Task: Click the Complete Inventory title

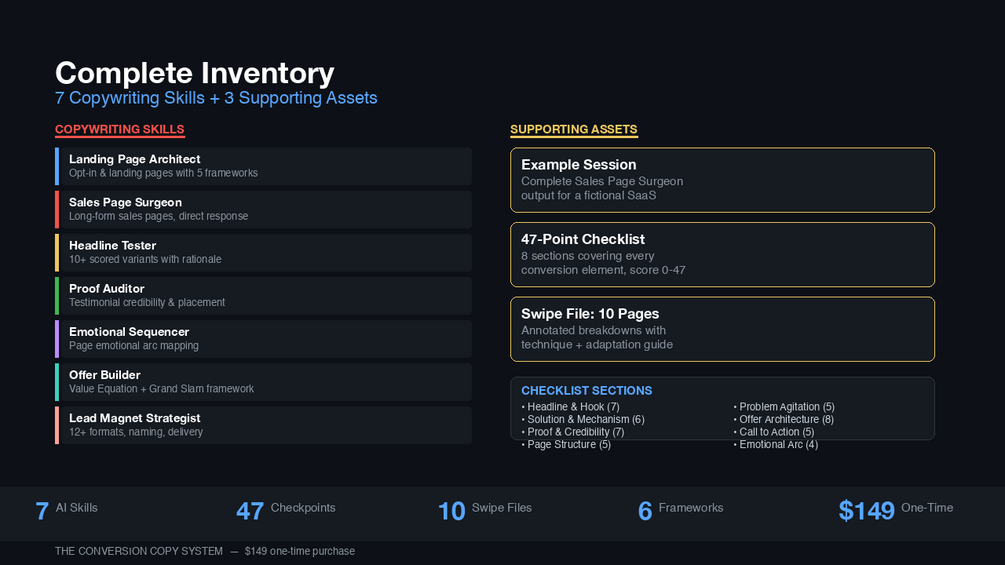Action: [x=194, y=73]
